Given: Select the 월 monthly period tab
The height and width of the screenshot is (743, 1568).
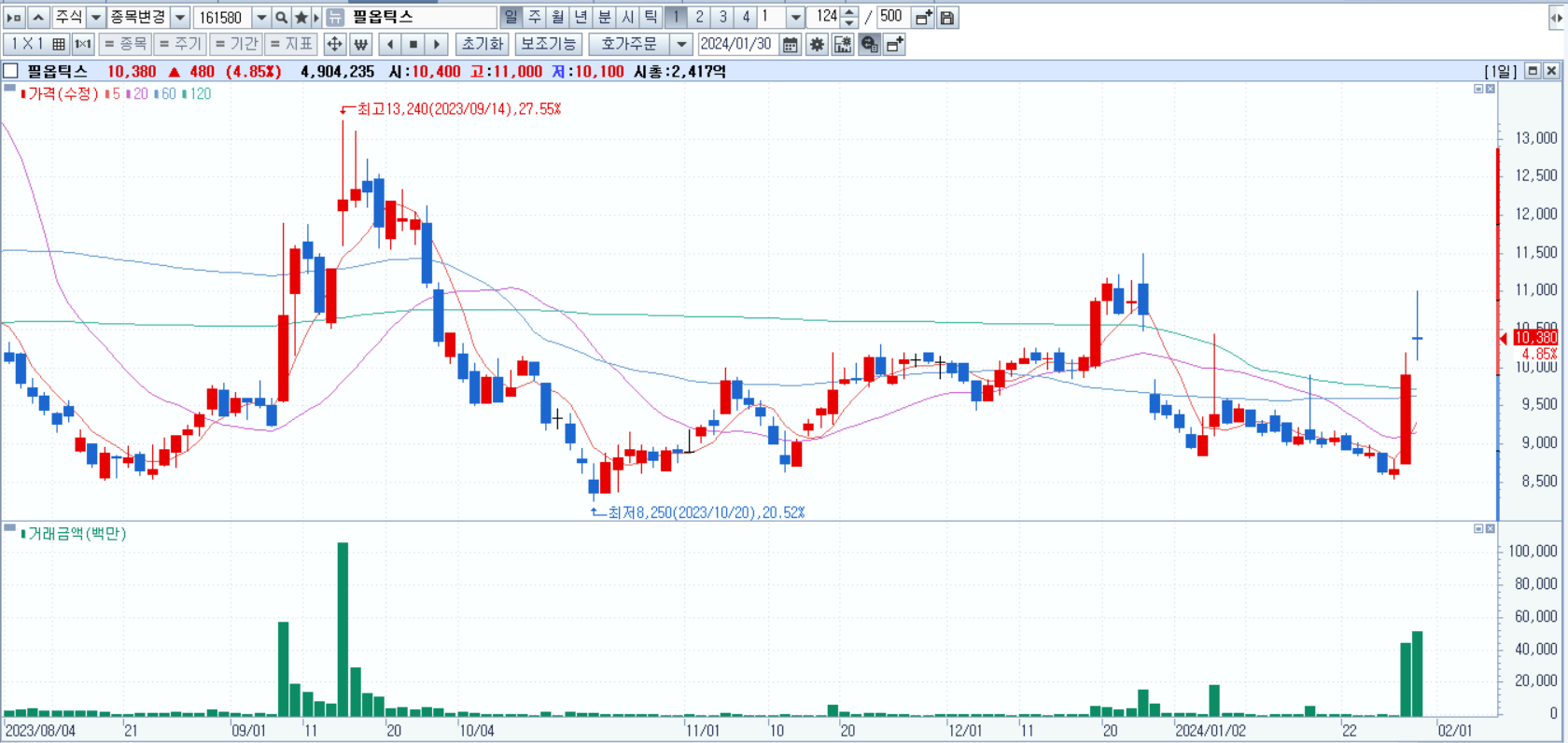Looking at the screenshot, I should coord(558,17).
